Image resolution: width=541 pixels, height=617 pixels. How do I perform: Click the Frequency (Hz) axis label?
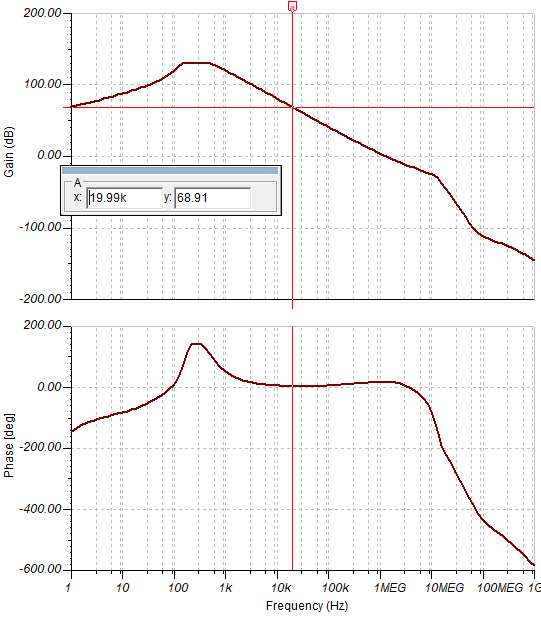(307, 606)
